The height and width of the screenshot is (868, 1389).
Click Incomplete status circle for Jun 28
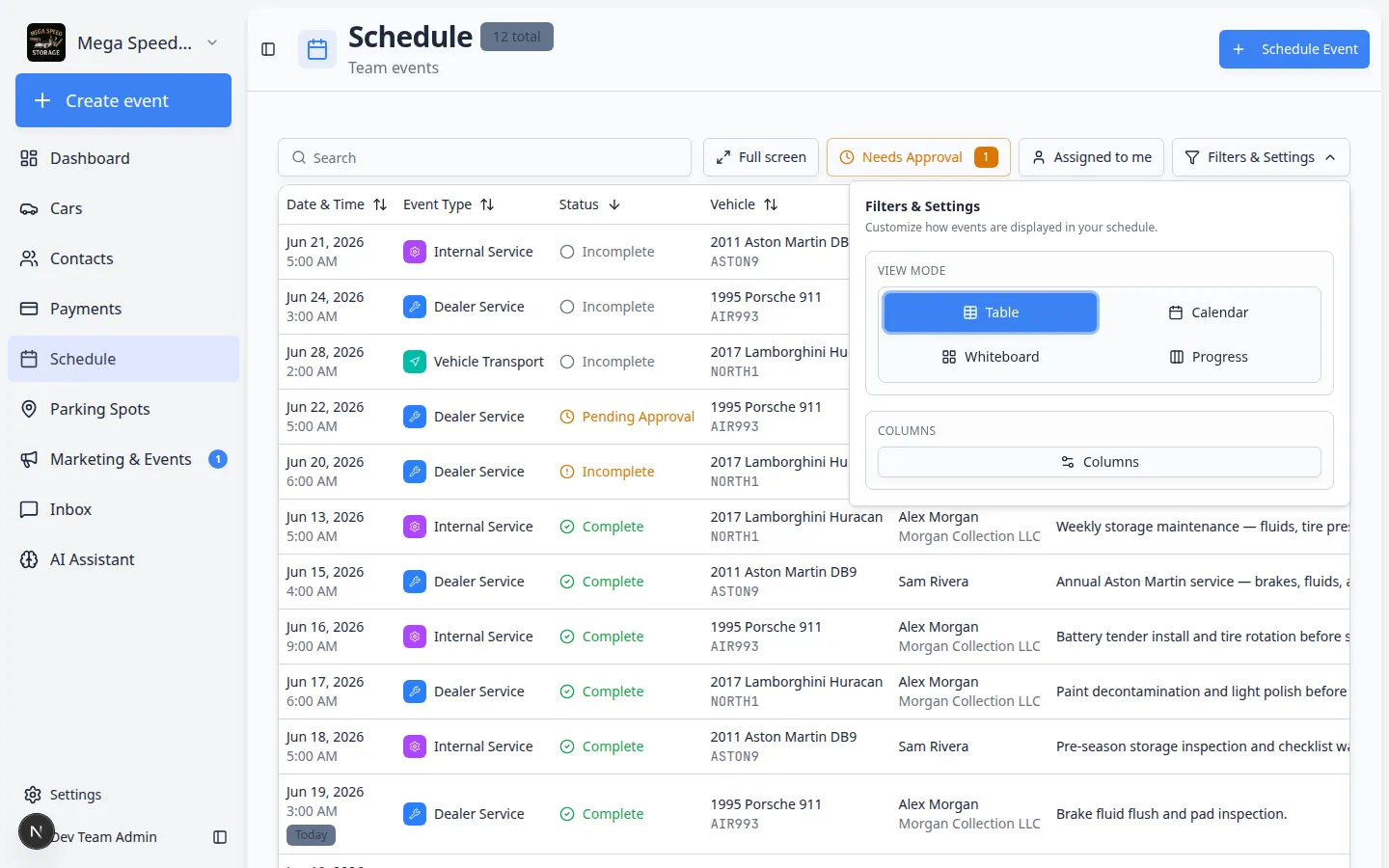tap(567, 362)
